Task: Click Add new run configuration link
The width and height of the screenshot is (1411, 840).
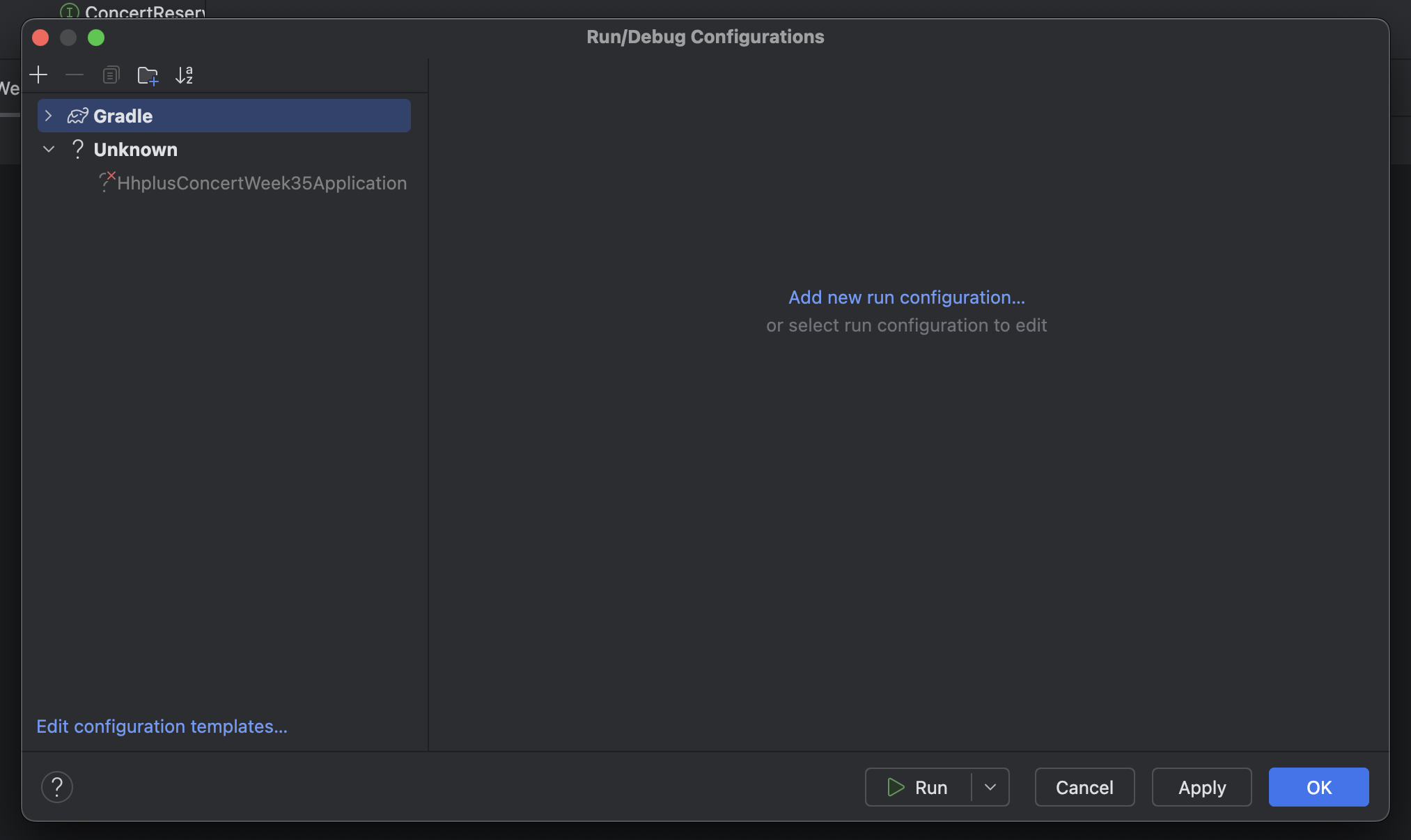Action: click(906, 297)
